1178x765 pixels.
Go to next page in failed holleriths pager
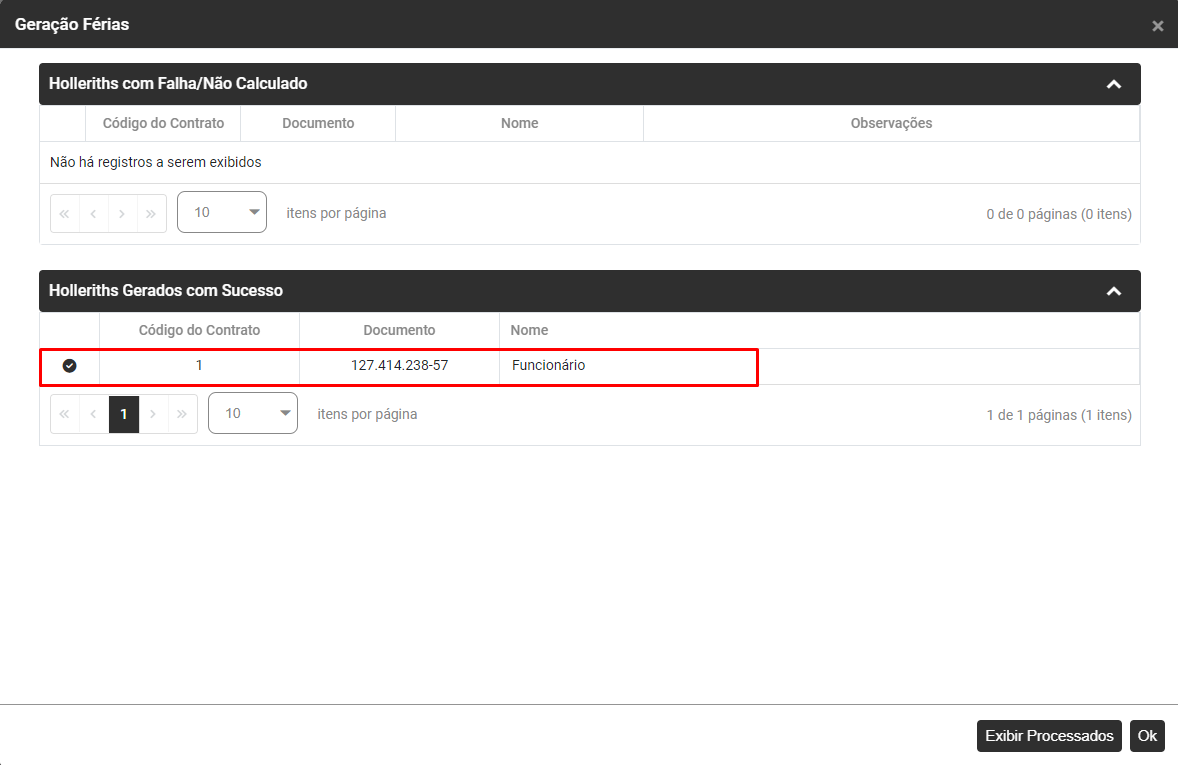coord(123,213)
